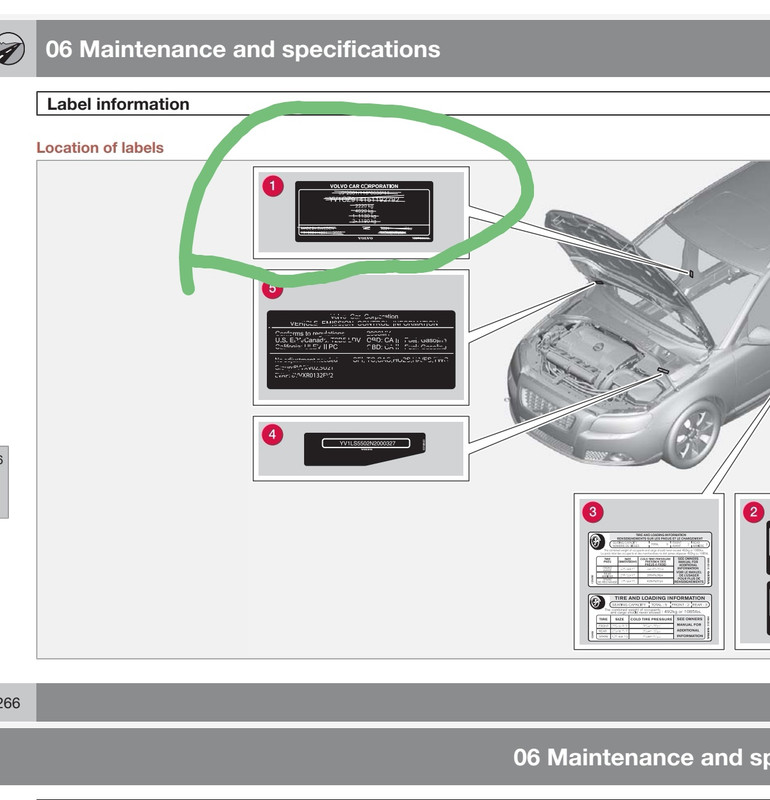Click the red number 1 marker
Image resolution: width=770 pixels, height=800 pixels.
[273, 186]
